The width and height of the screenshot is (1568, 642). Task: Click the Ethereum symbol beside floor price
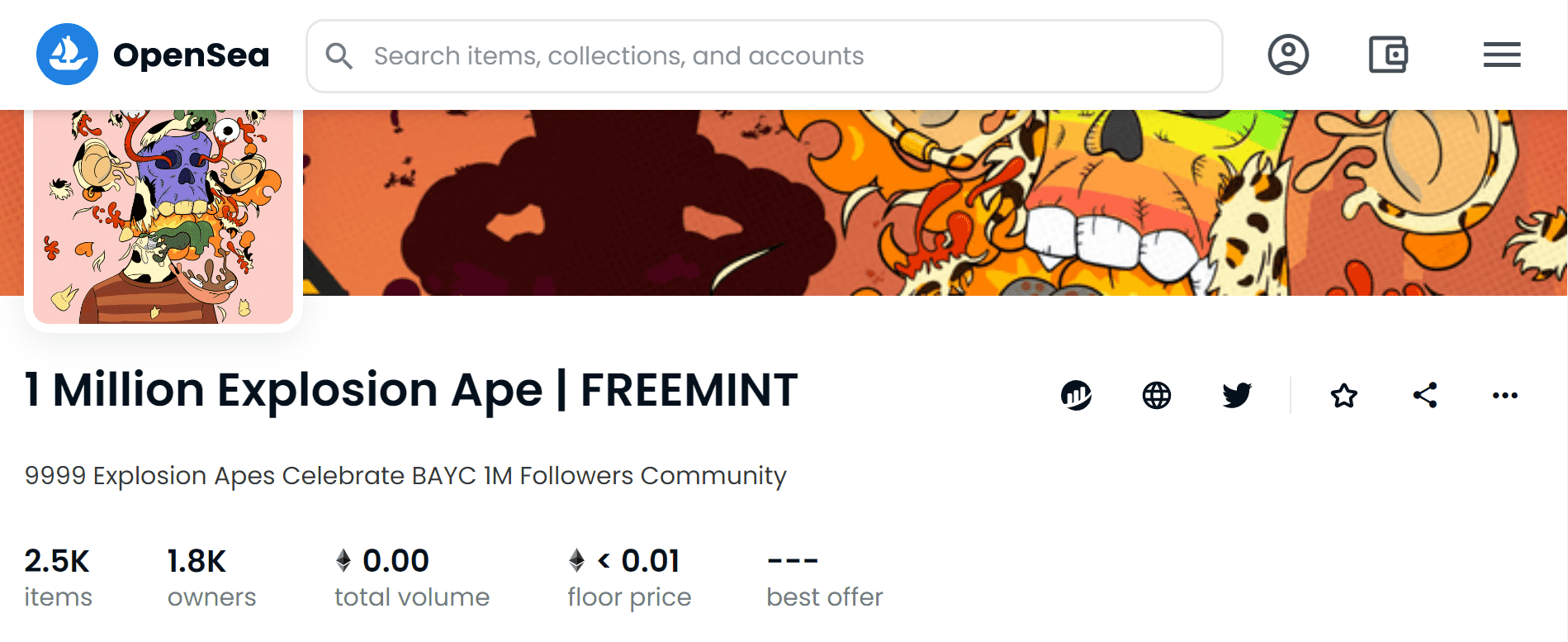tap(576, 560)
